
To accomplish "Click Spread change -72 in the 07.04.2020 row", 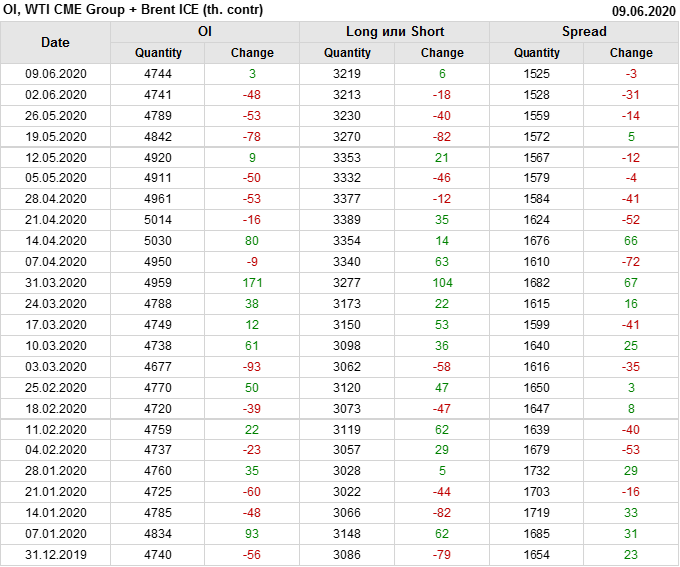I will (631, 262).
